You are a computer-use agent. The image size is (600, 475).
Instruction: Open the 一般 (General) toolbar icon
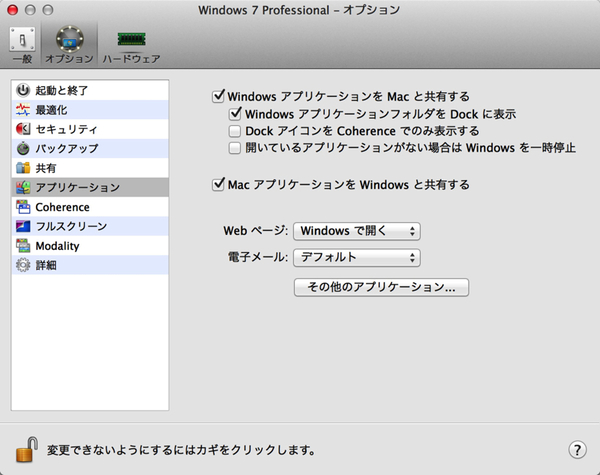tap(22, 39)
